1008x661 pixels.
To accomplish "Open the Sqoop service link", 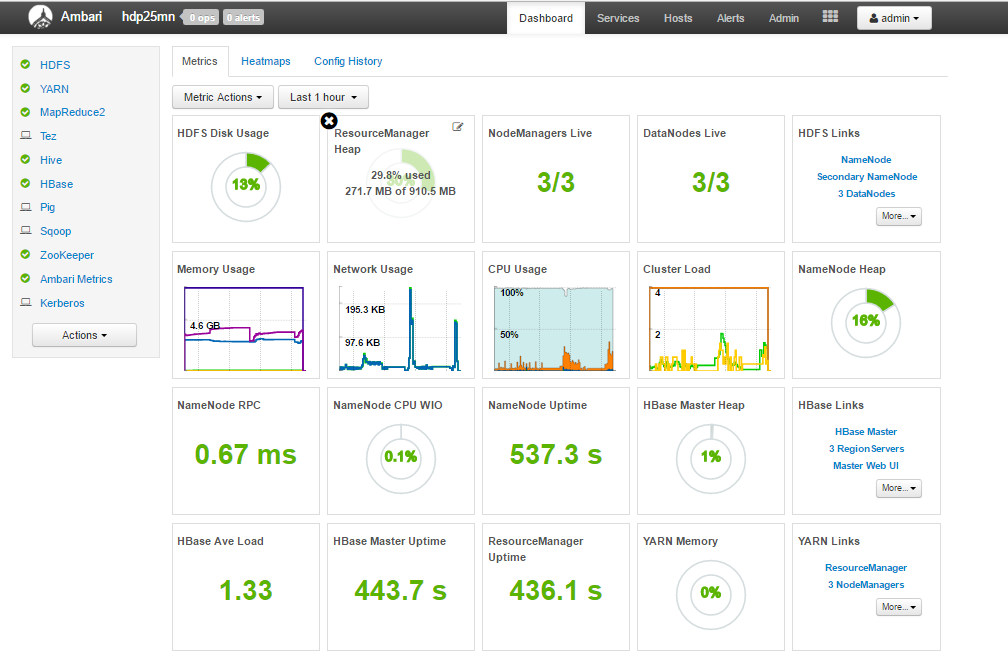I will tap(55, 231).
